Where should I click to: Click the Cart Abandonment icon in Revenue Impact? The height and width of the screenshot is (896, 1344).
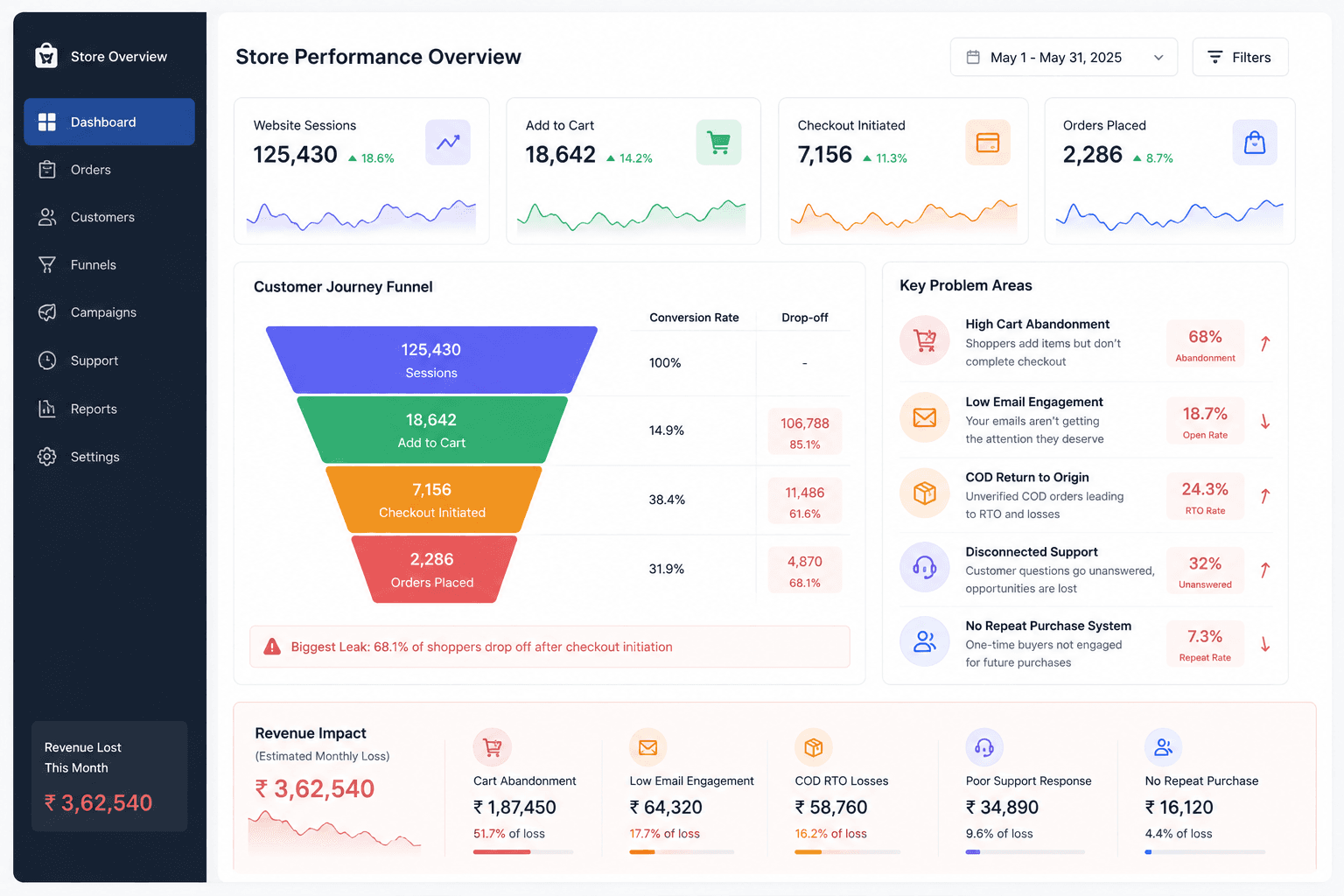(x=492, y=747)
